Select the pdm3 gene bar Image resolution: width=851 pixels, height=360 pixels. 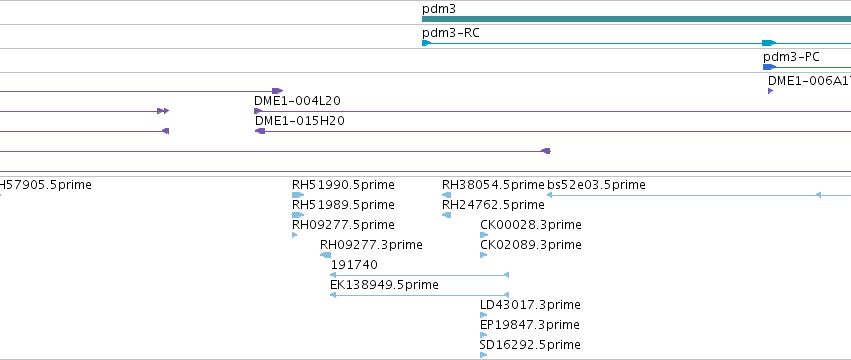(x=636, y=19)
